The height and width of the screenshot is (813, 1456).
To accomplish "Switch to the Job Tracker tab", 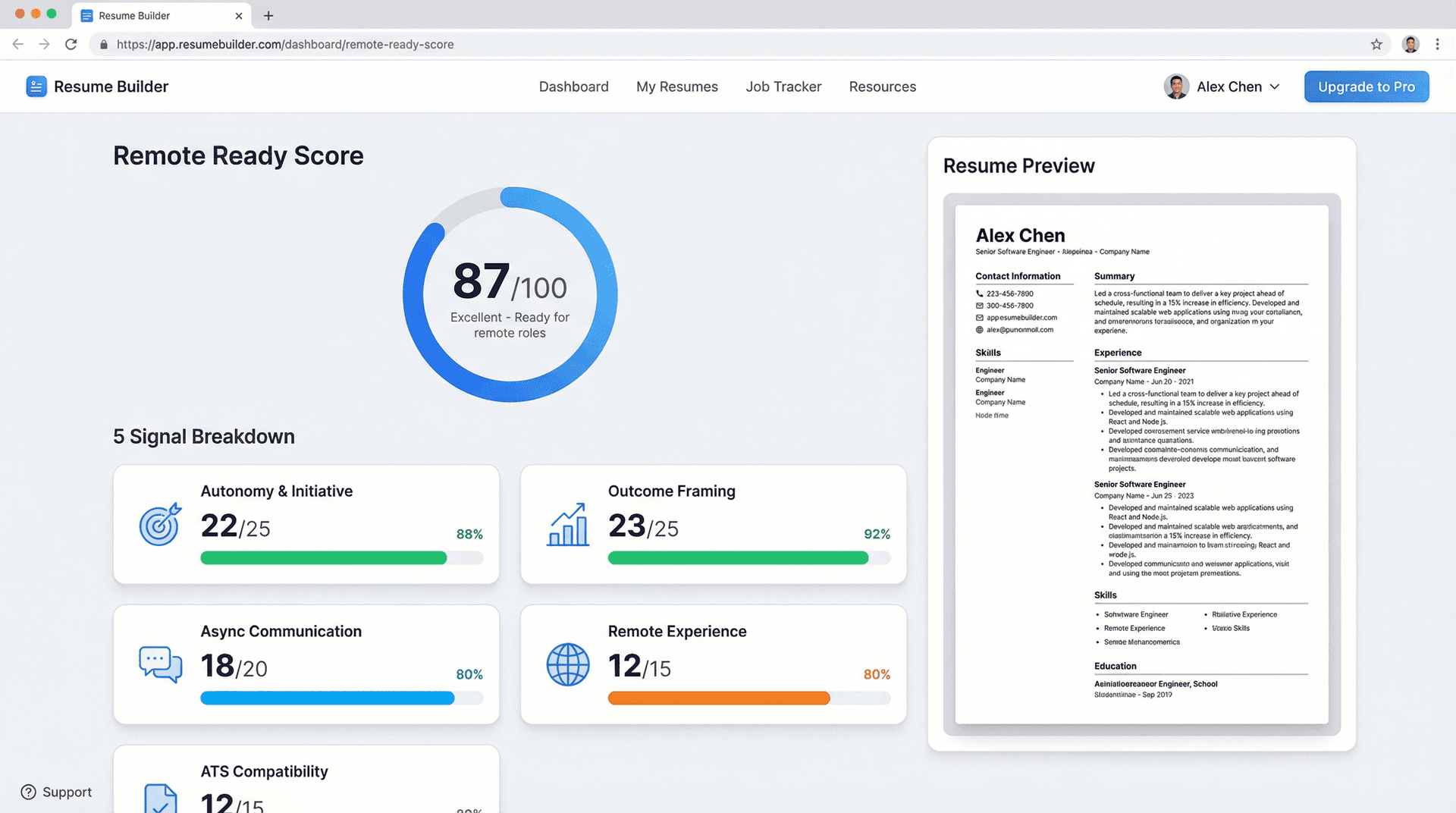I will (x=783, y=86).
